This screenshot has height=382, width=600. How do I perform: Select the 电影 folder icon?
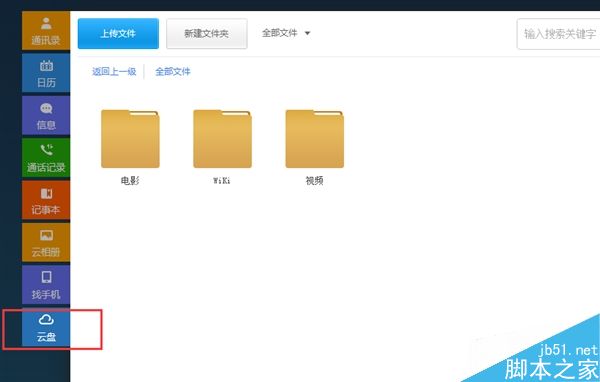click(x=130, y=139)
